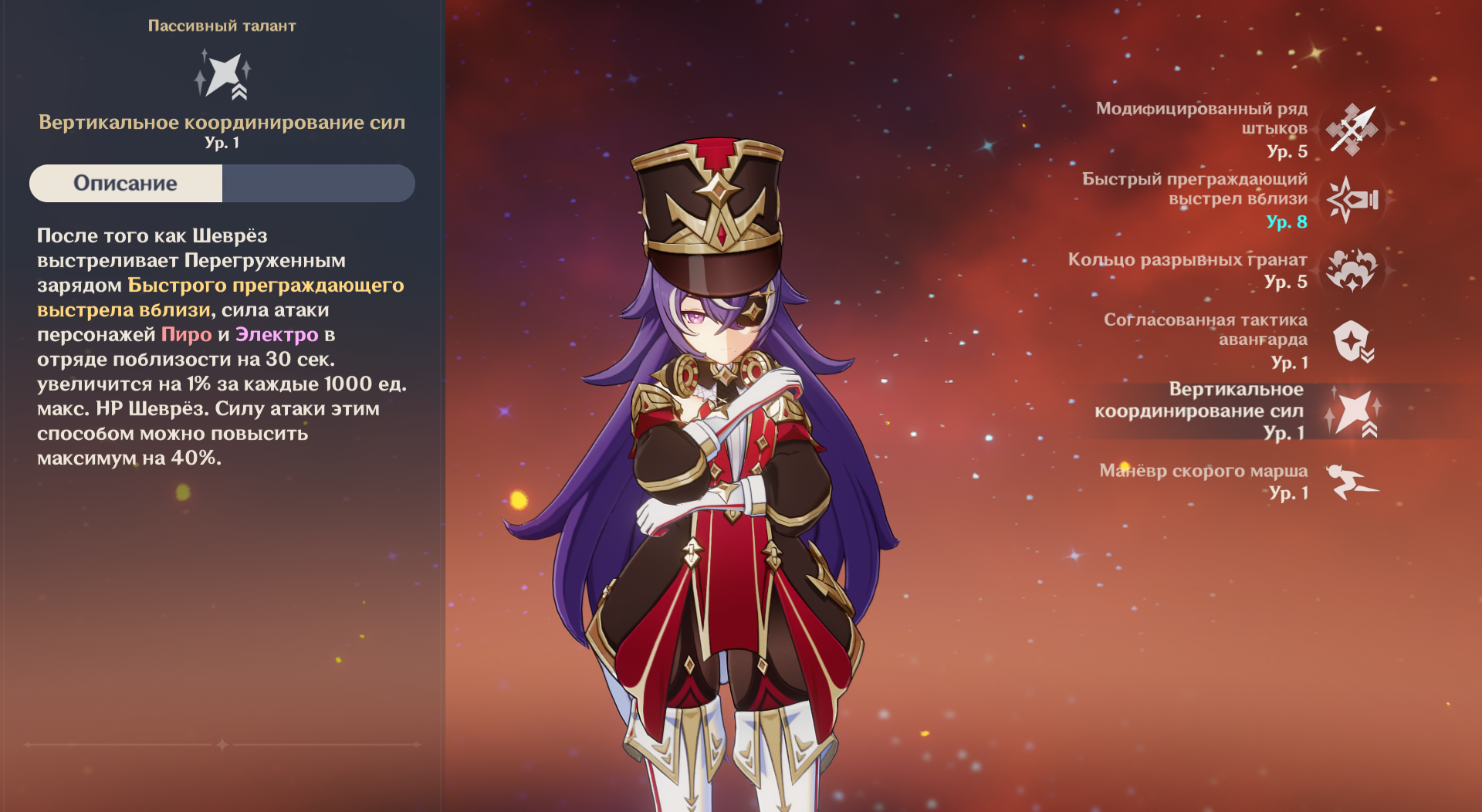
Task: Switch to the Описание tab
Action: [126, 183]
